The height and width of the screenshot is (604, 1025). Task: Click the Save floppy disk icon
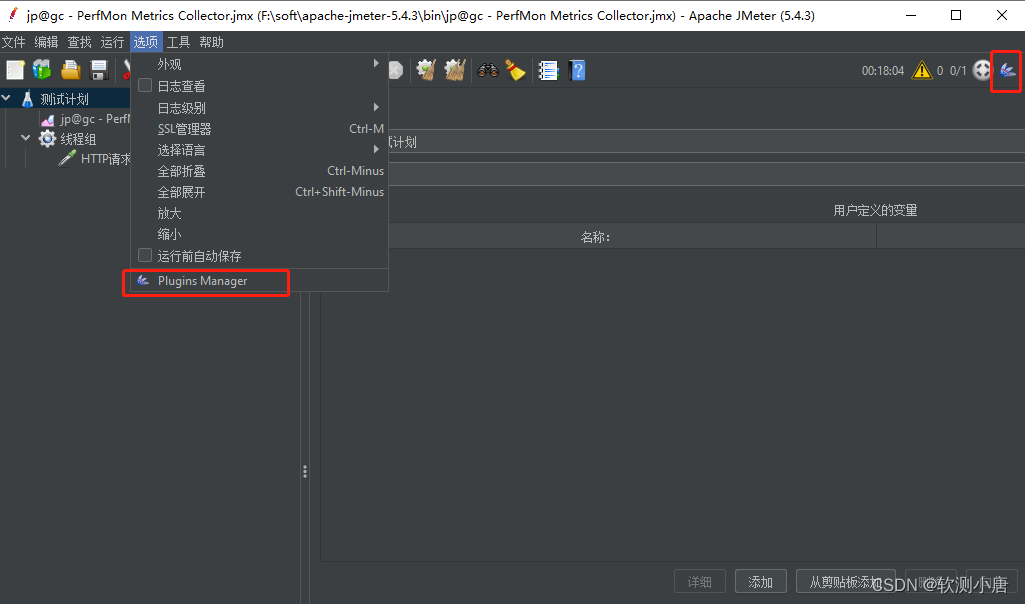pos(99,70)
